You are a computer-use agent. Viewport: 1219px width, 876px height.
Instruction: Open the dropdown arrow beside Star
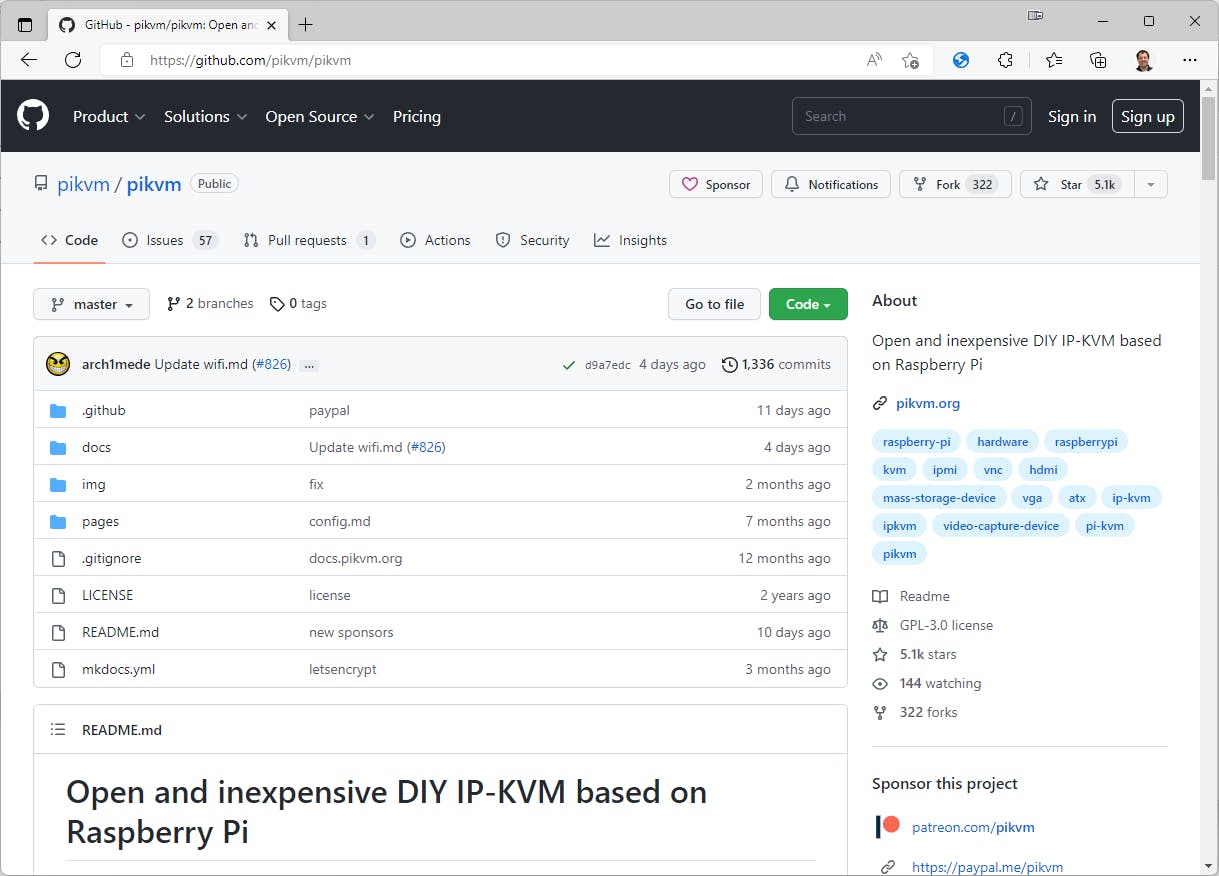(x=1150, y=184)
